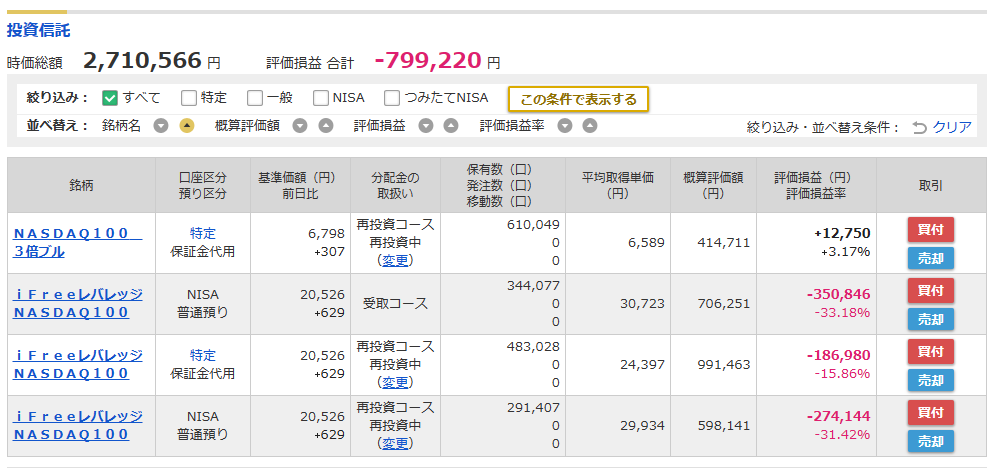Check the 特定 account filter checkbox

pyautogui.click(x=188, y=98)
